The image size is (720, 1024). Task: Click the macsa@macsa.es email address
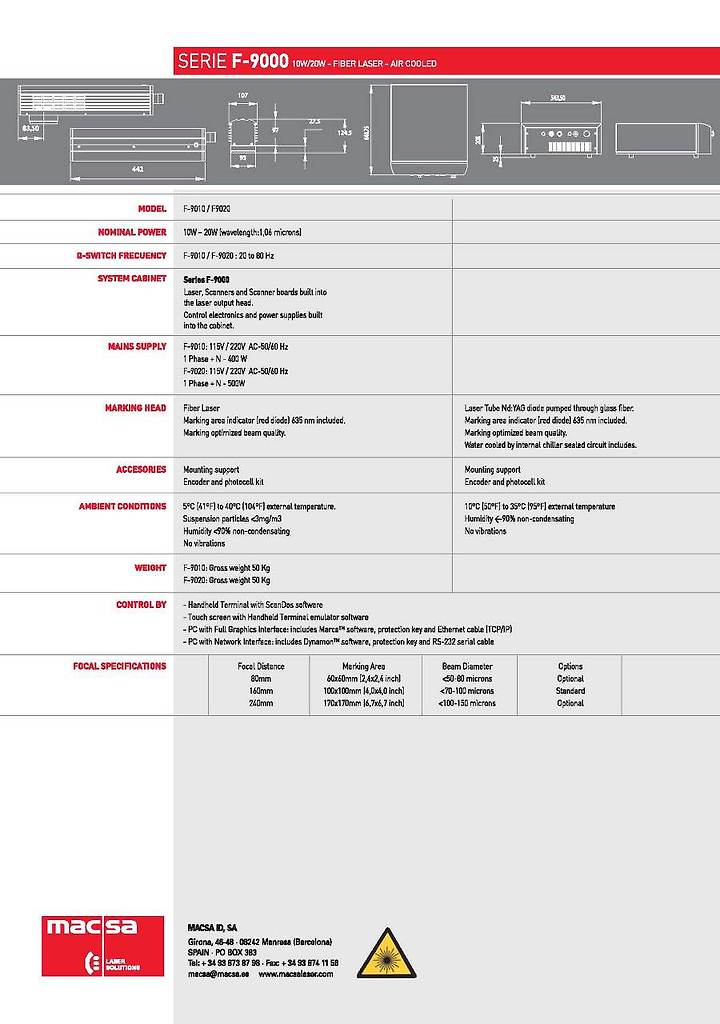pyautogui.click(x=218, y=974)
